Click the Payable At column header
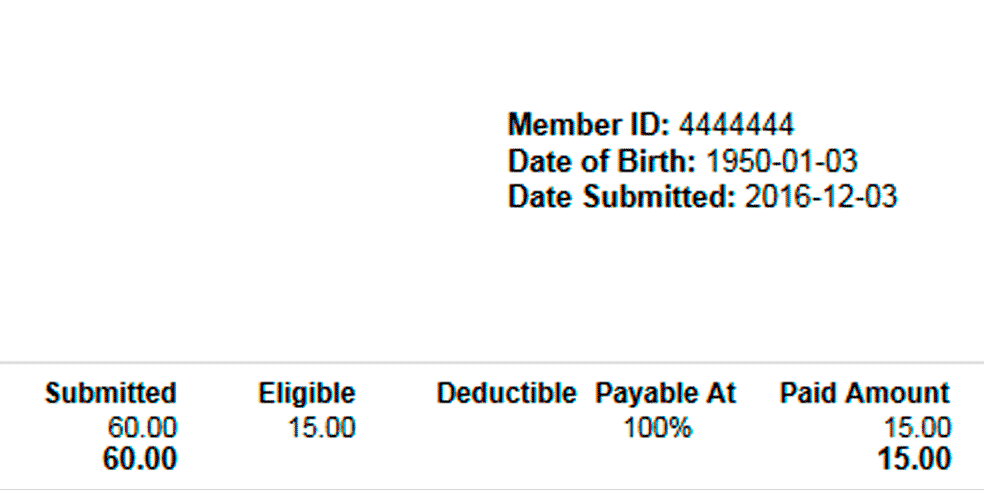 (665, 393)
